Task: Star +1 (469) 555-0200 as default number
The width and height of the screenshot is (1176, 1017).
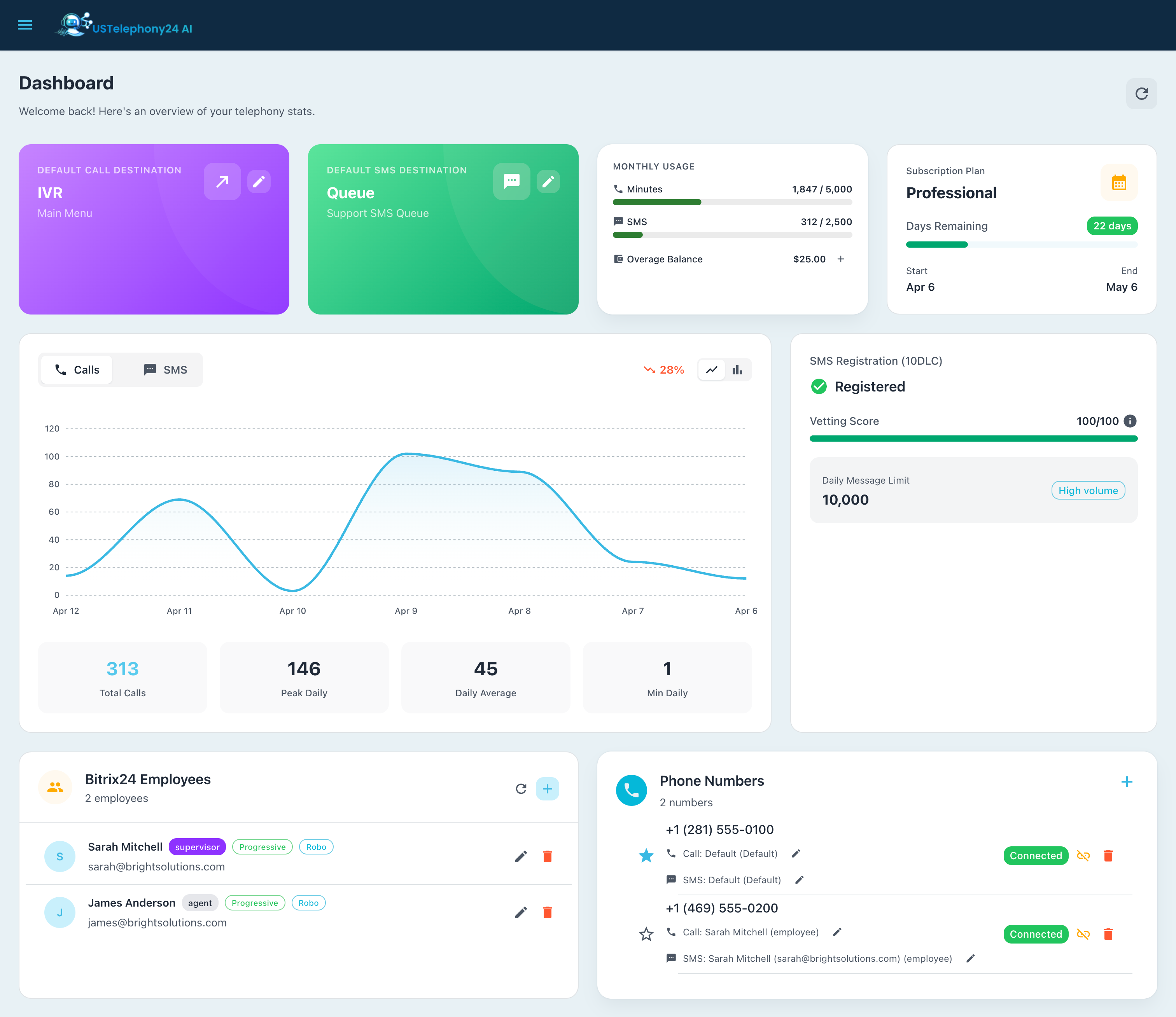Action: tap(646, 934)
